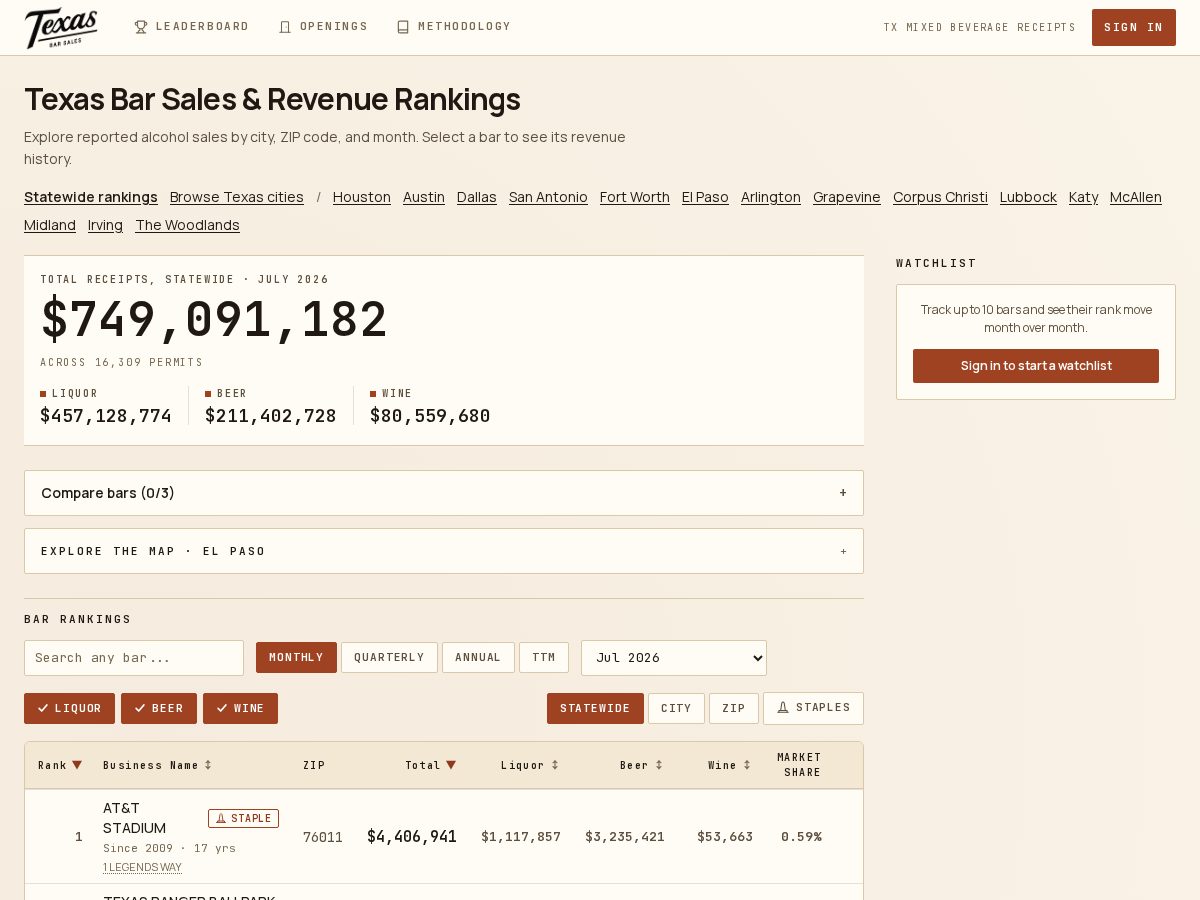Click the 1 Legends Way address link
The height and width of the screenshot is (900, 1200).
(142, 867)
